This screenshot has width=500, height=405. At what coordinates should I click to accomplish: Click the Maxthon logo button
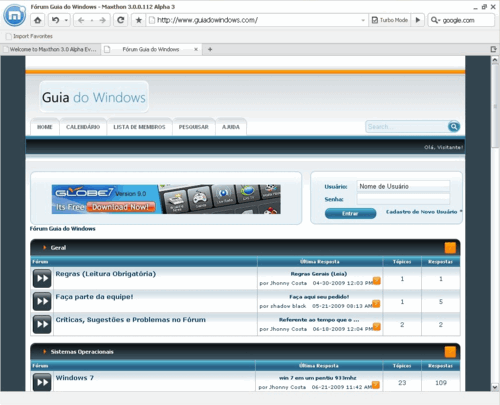pos(14,15)
